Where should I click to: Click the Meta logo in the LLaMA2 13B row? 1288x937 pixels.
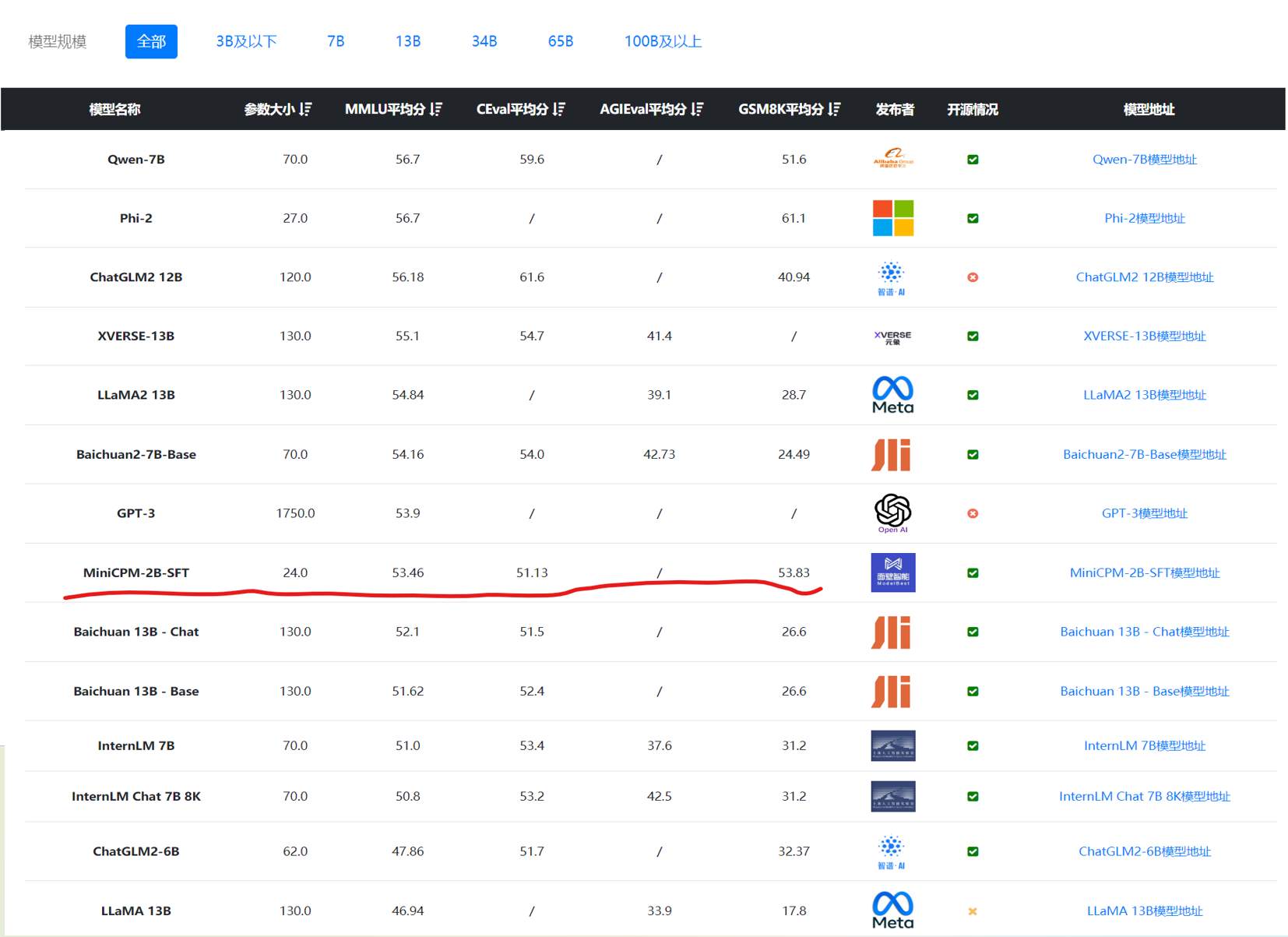pyautogui.click(x=892, y=395)
